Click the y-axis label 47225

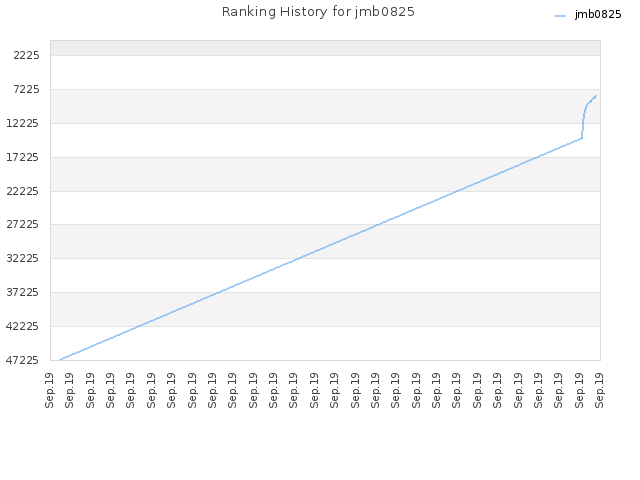click(x=23, y=360)
